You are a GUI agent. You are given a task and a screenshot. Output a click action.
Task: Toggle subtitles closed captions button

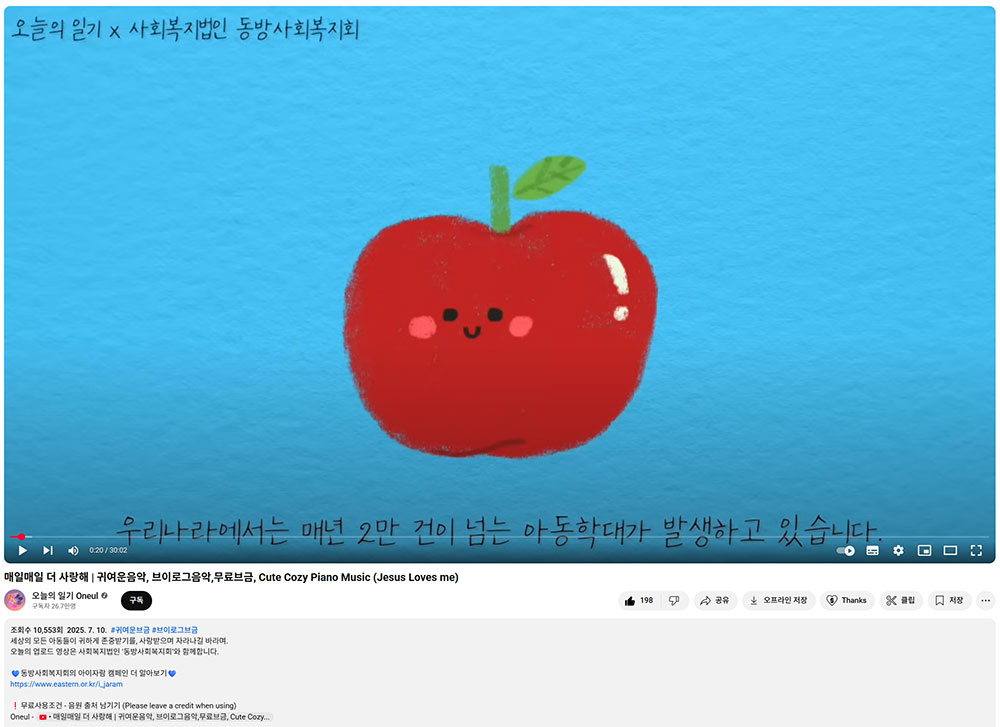(872, 550)
